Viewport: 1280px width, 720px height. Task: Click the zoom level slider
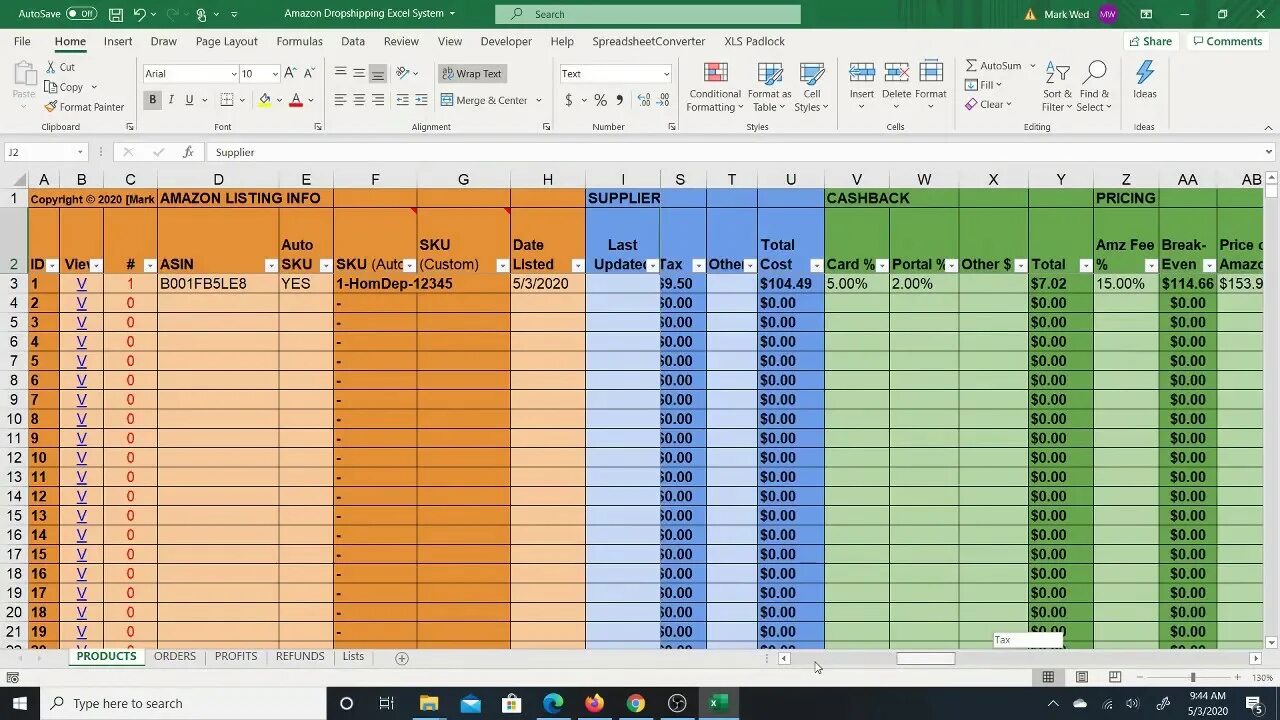tap(1192, 678)
